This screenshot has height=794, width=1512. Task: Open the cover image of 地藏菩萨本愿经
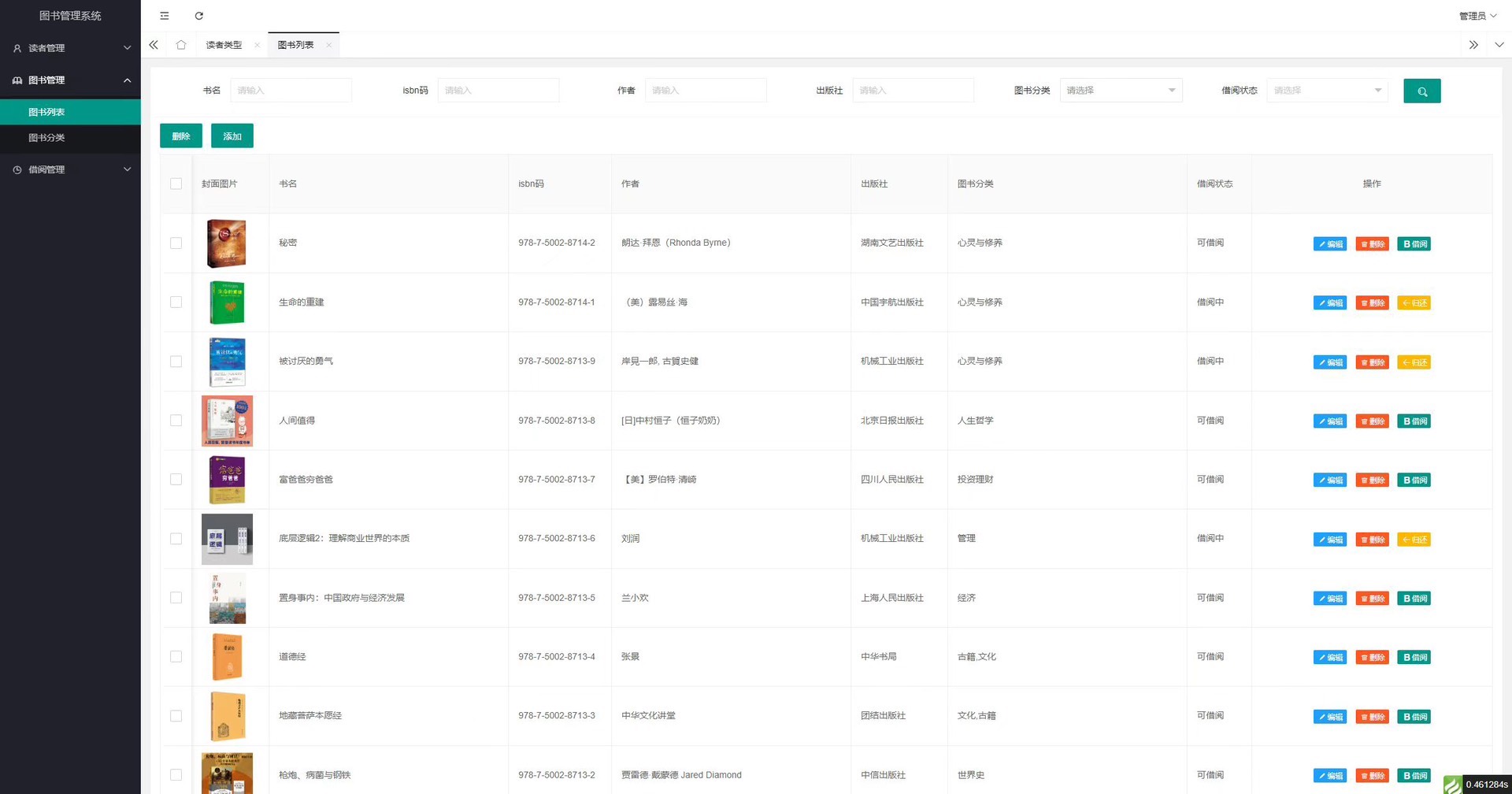click(227, 716)
